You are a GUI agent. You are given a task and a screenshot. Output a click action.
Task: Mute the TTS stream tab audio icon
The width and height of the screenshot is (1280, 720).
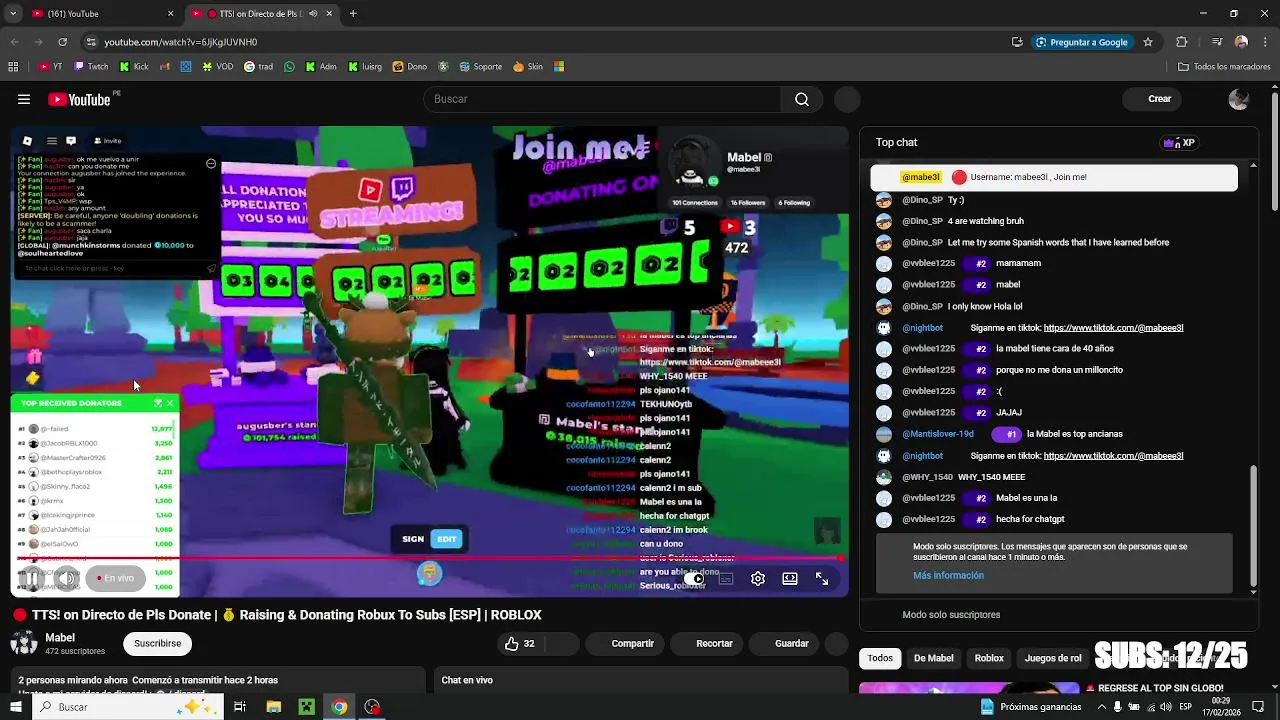[x=313, y=14]
